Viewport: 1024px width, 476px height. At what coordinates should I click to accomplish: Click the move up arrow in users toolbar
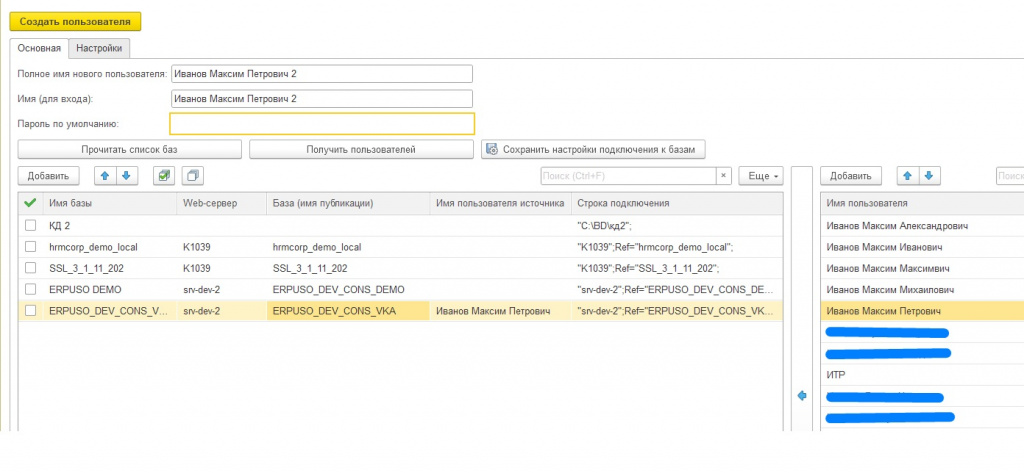[908, 176]
